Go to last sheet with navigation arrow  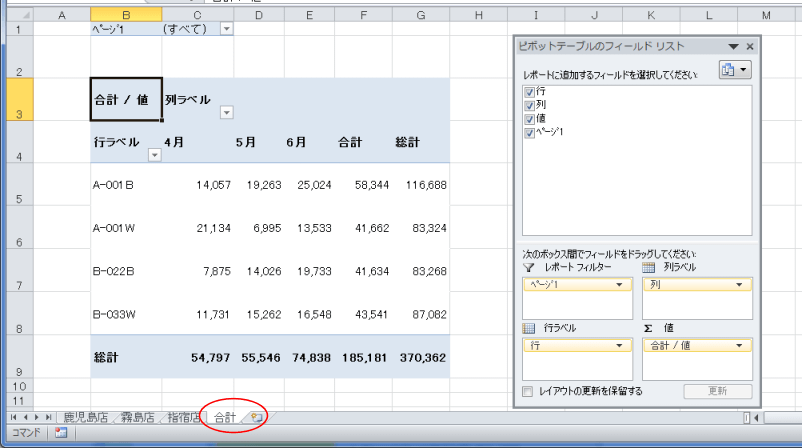[x=48, y=416]
